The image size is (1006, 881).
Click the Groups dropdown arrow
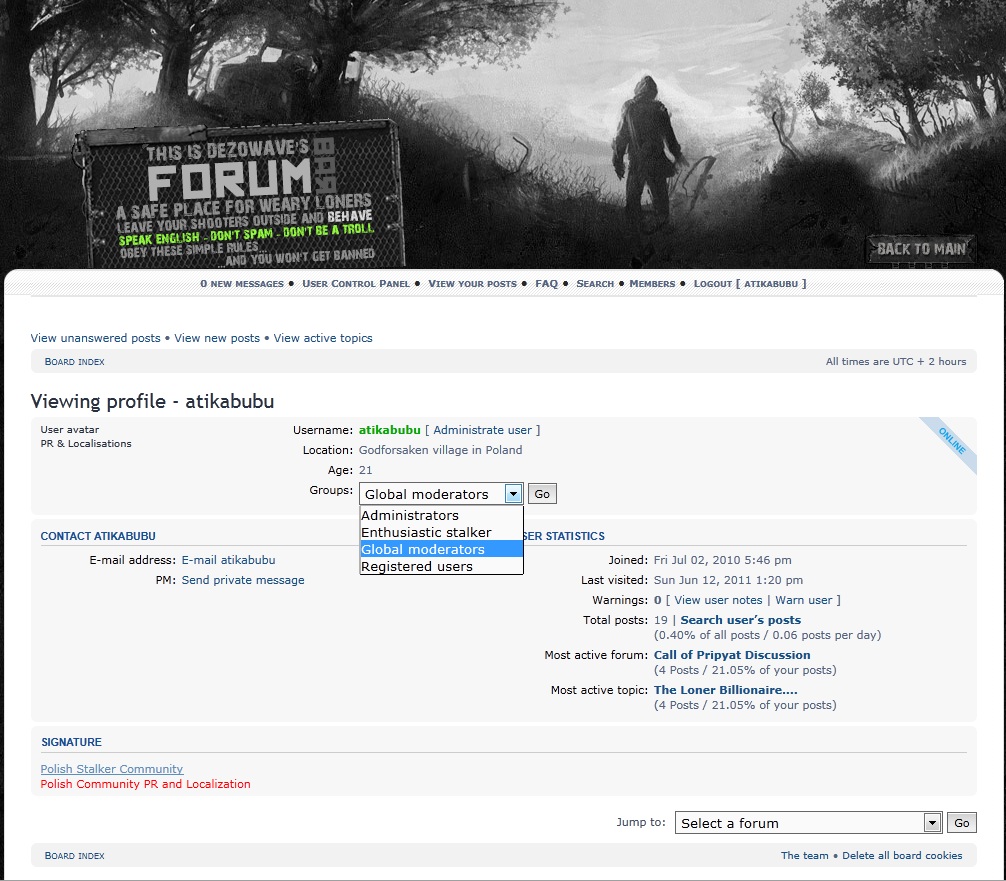point(513,494)
